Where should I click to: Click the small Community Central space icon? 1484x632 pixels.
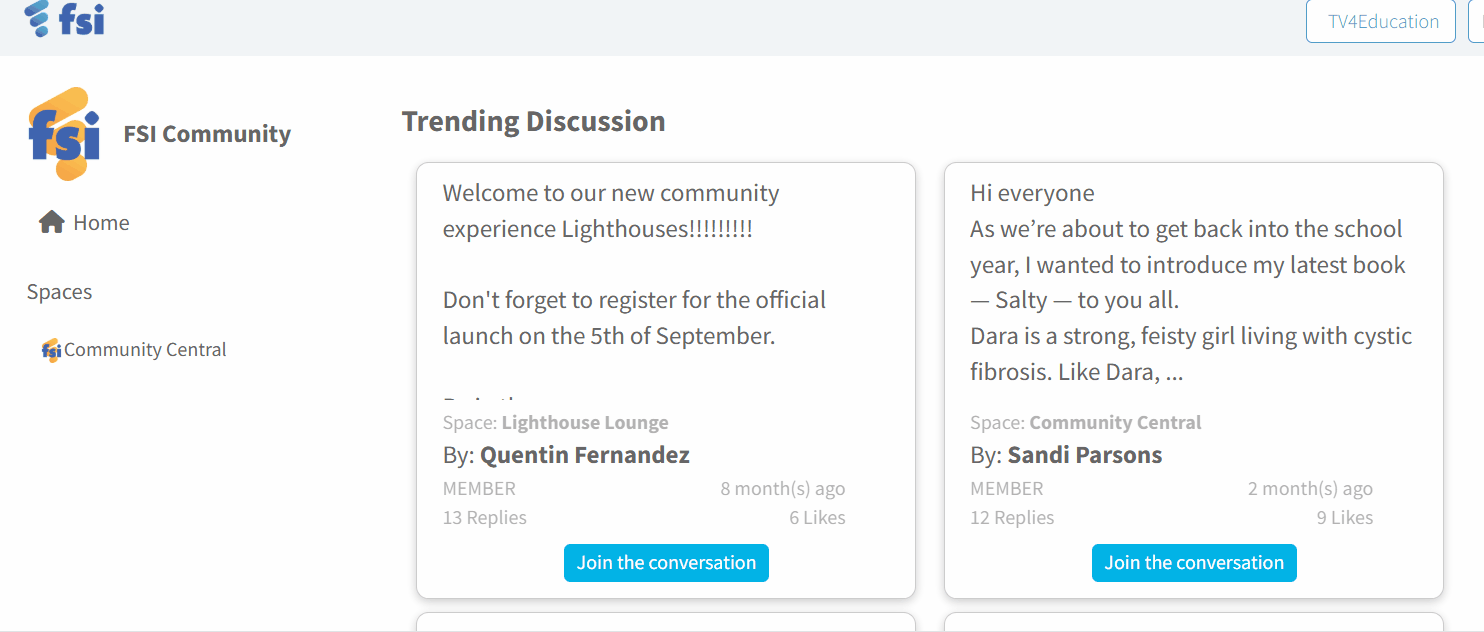(51, 350)
